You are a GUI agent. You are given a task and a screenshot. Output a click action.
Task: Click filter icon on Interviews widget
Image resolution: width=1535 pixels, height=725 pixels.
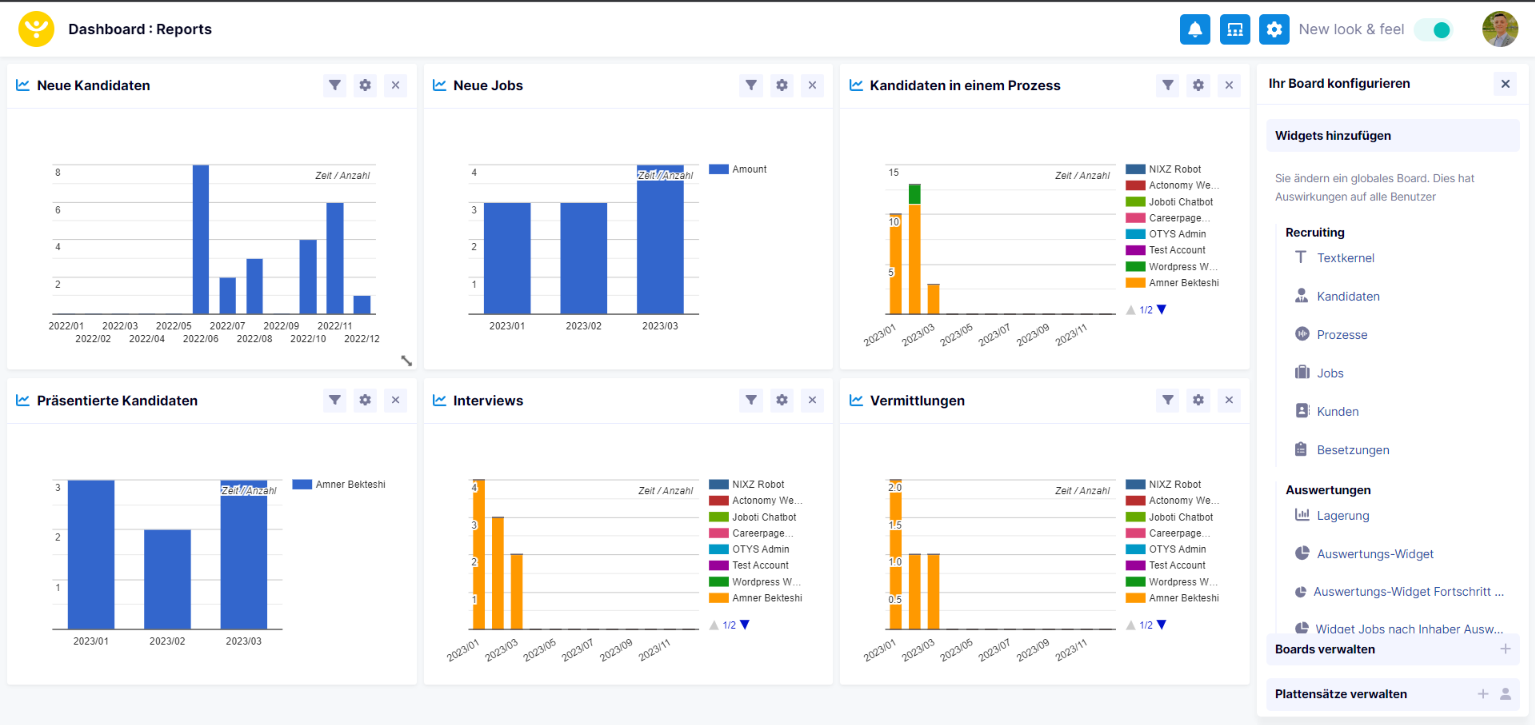point(751,401)
